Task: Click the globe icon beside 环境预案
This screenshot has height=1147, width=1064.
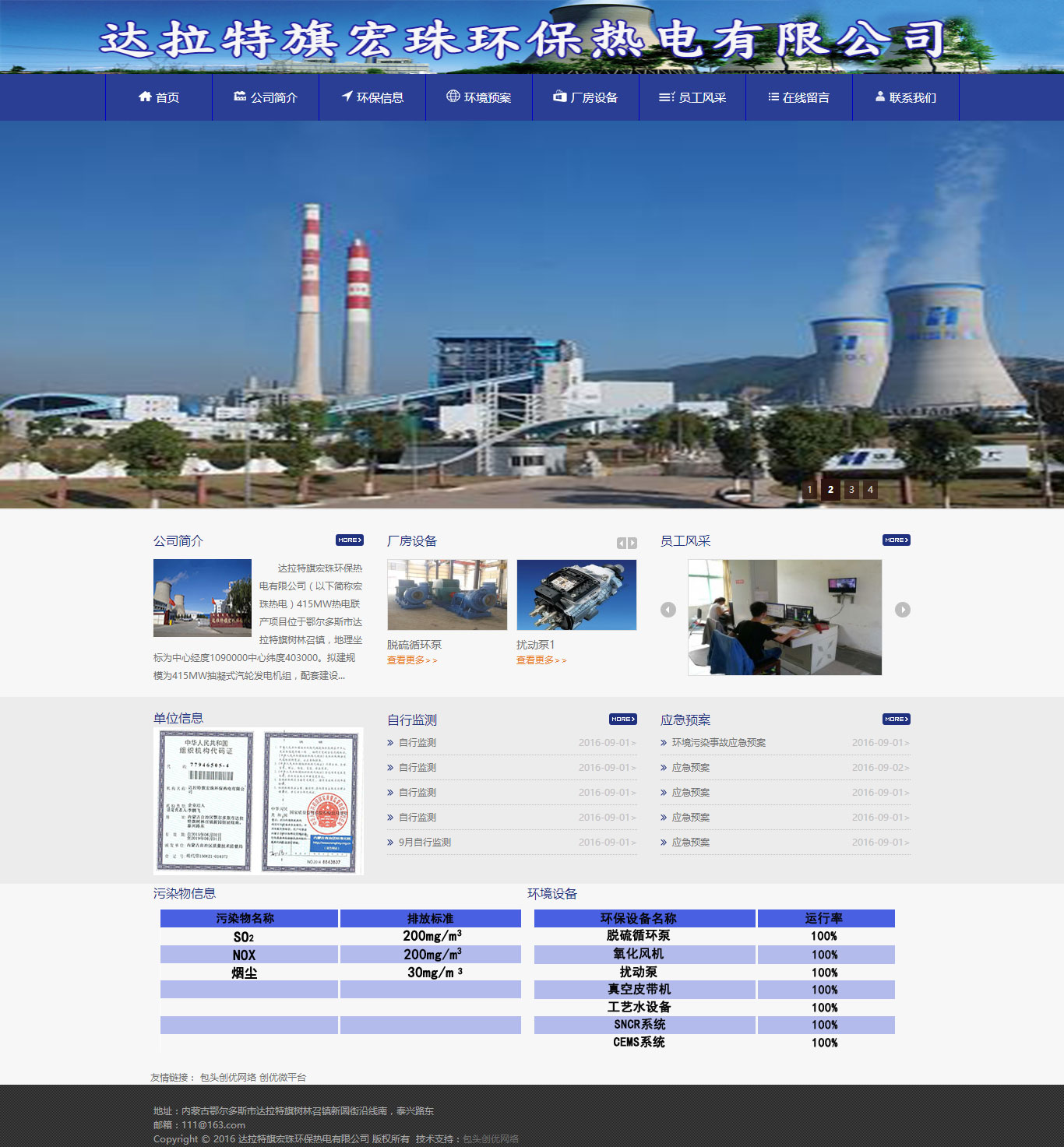Action: pos(453,96)
